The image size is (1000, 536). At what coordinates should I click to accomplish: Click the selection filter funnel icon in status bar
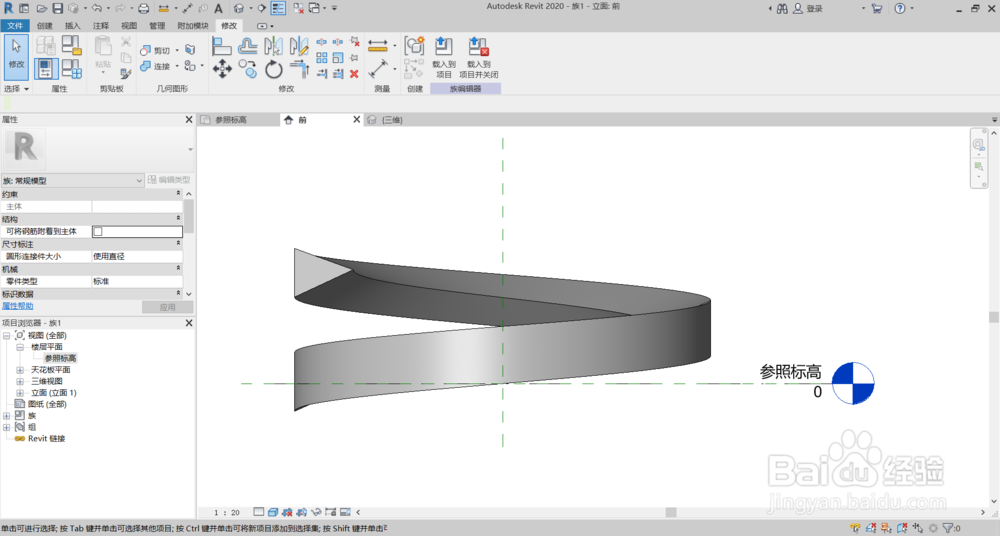[948, 528]
